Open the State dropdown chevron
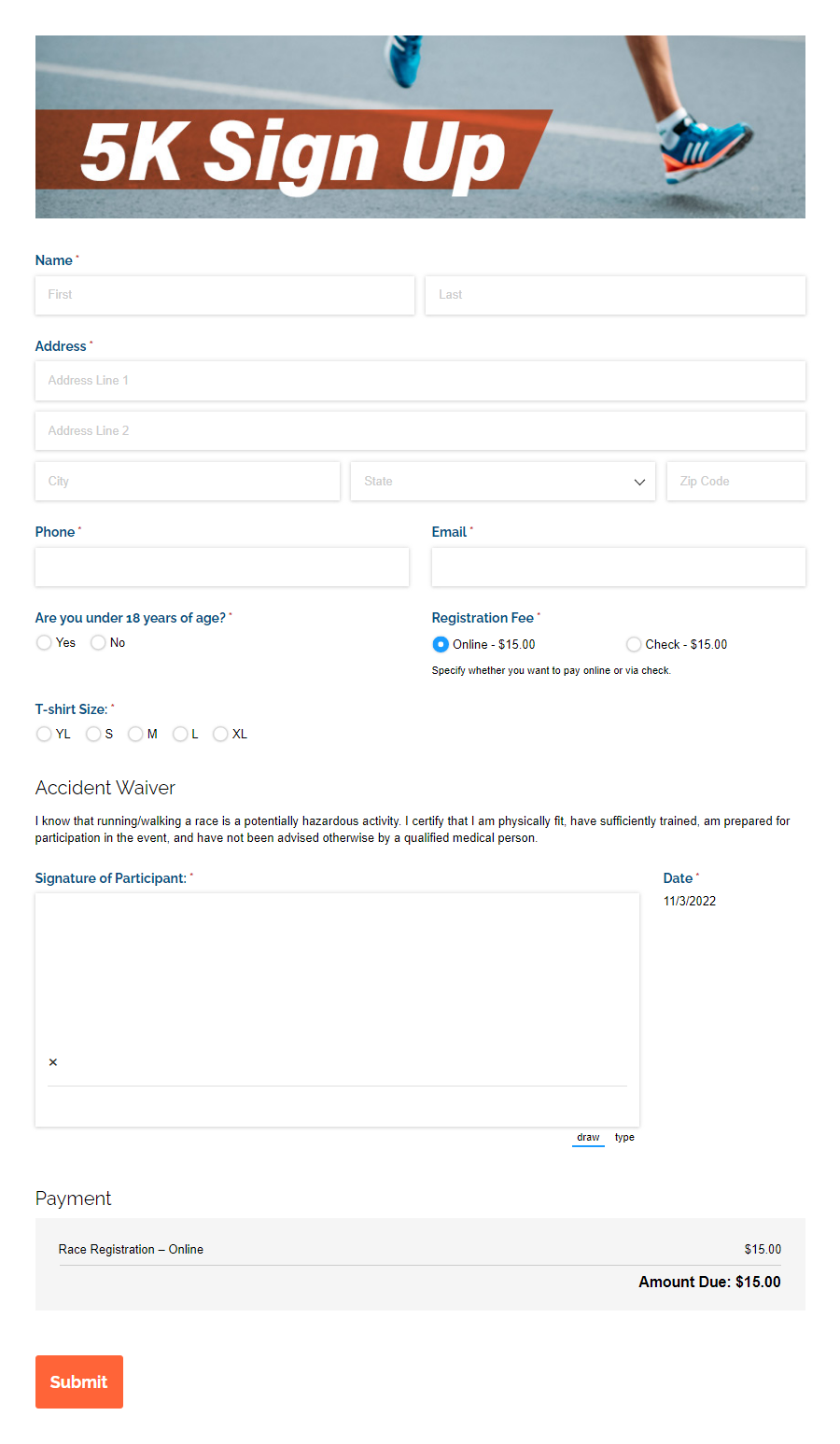 click(638, 481)
